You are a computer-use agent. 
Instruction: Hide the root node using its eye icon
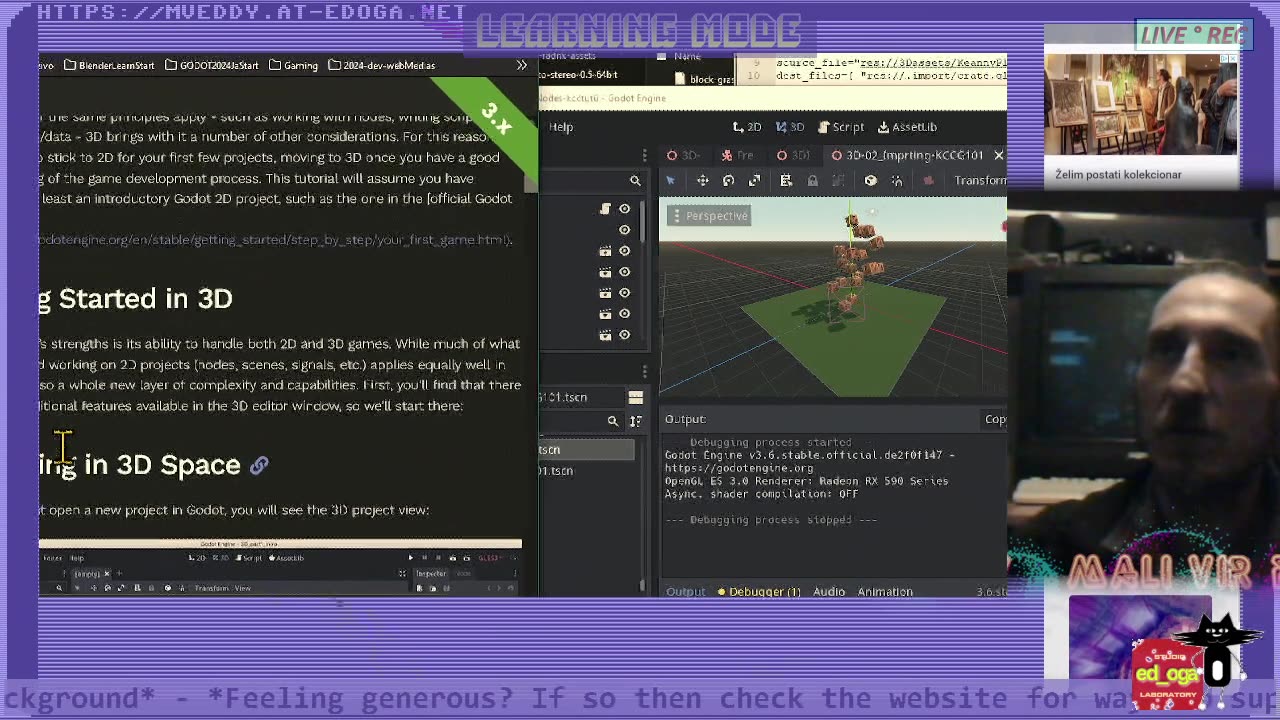(625, 209)
